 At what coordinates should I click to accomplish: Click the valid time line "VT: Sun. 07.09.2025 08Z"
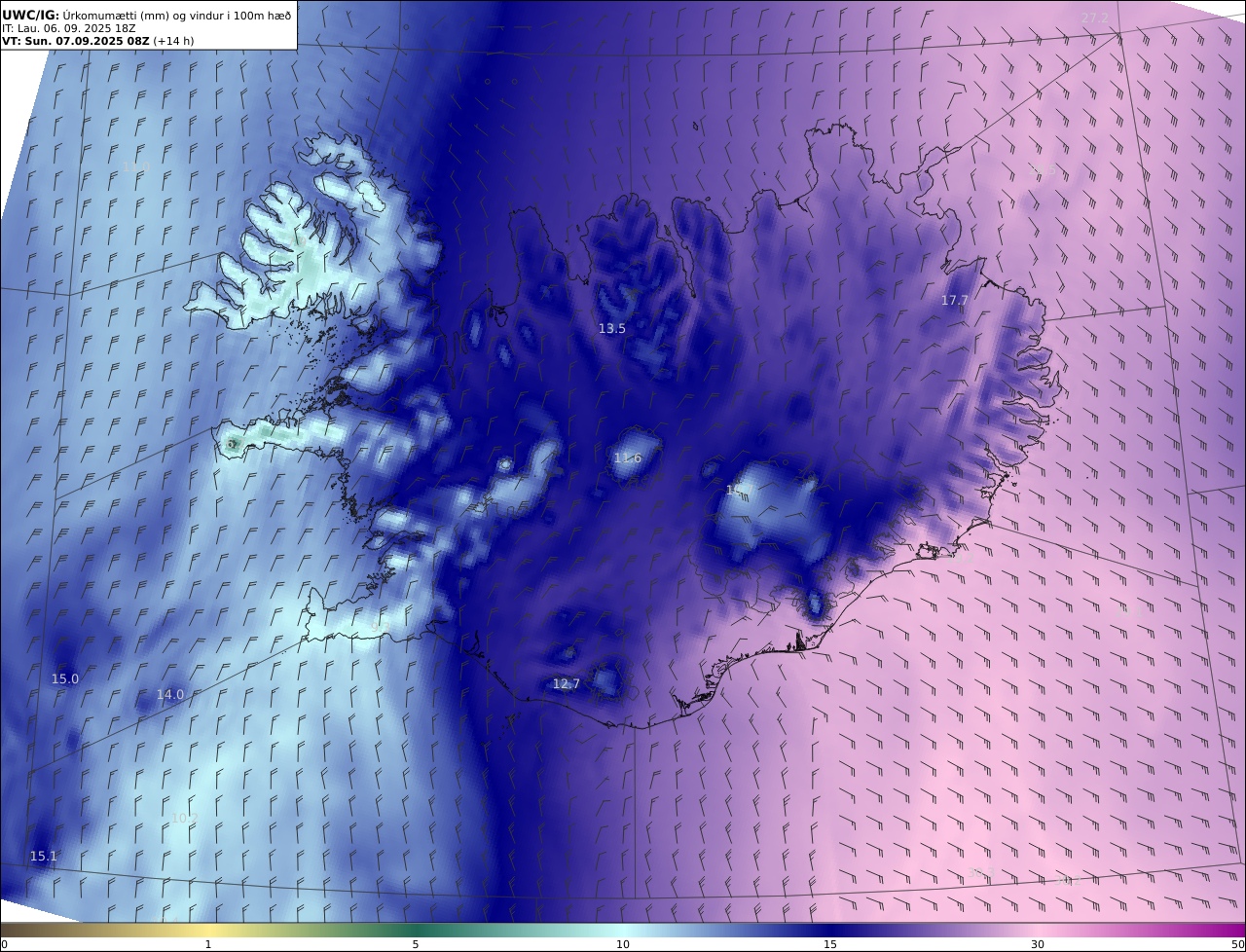point(76,41)
